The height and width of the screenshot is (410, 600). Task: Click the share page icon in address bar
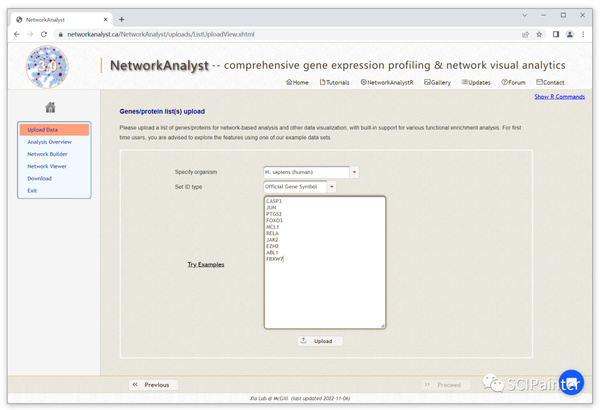pyautogui.click(x=525, y=34)
